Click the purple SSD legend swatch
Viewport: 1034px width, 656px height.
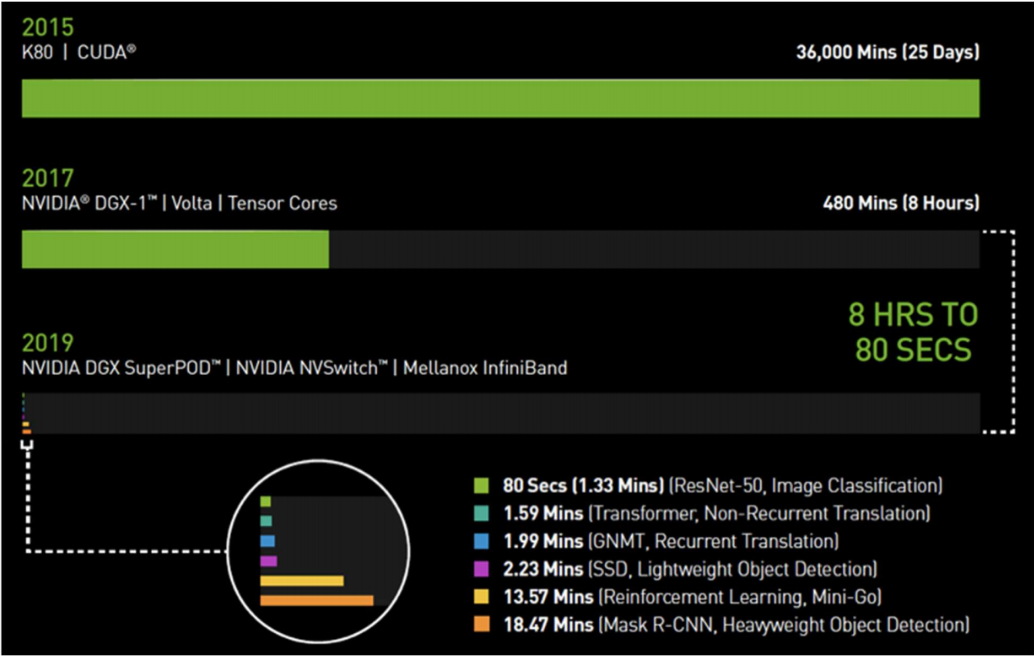pos(481,569)
